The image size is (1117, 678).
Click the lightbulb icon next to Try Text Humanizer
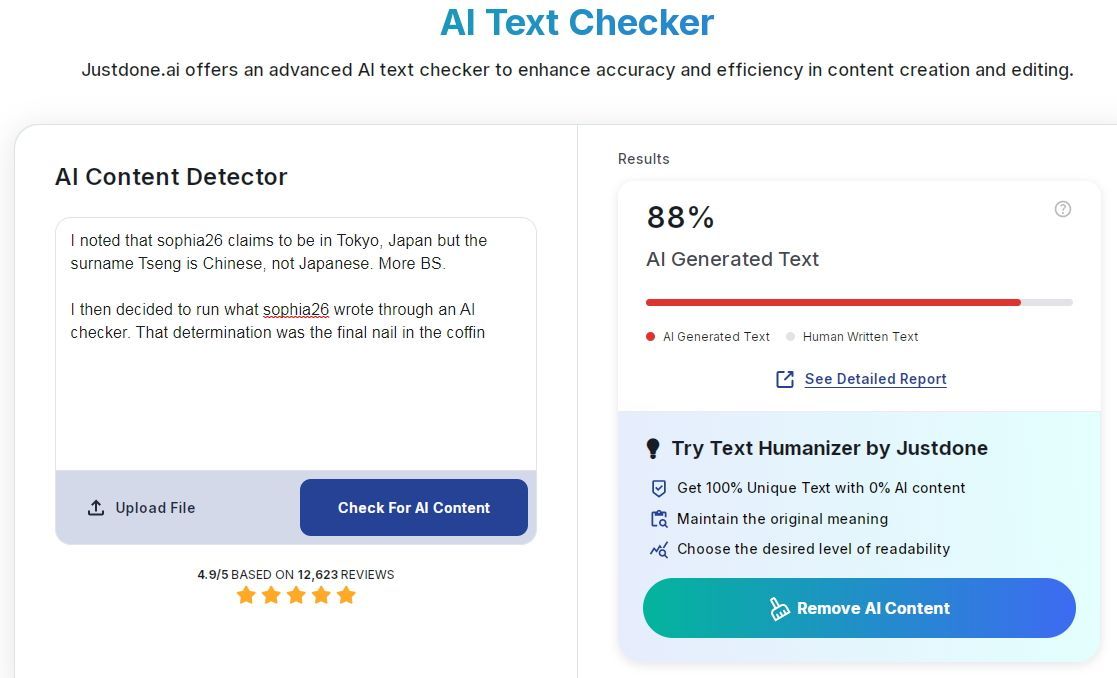pos(654,449)
